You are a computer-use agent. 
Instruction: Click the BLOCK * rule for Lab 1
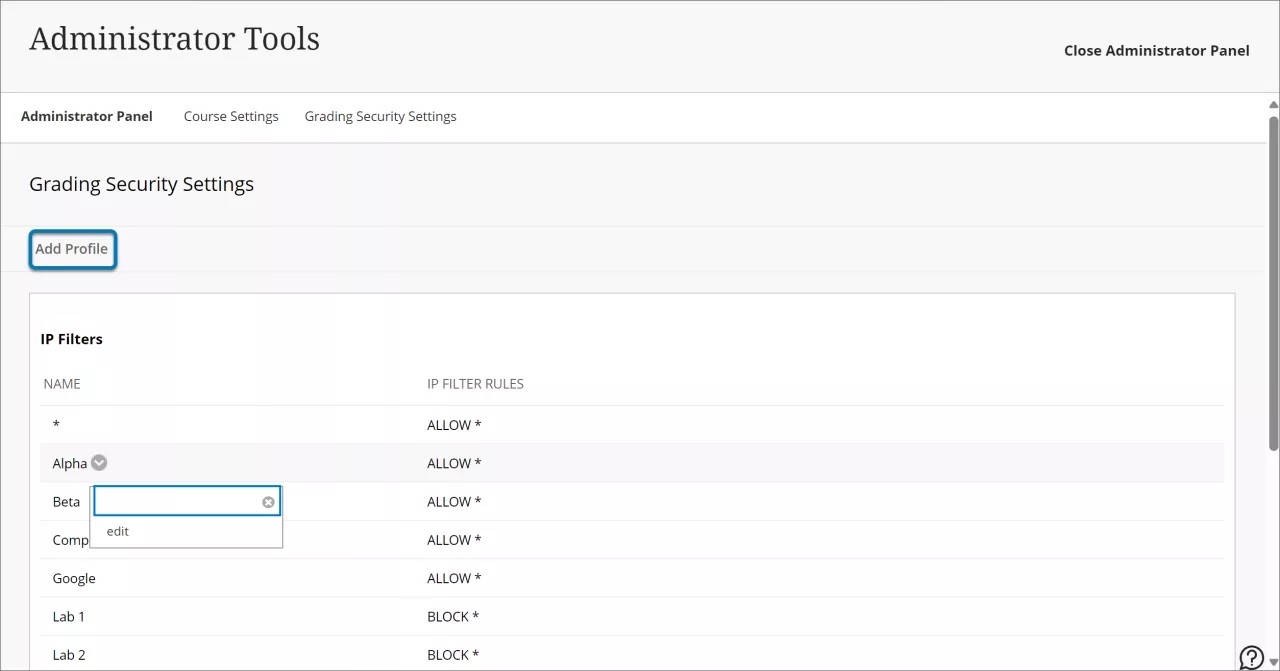[453, 616]
